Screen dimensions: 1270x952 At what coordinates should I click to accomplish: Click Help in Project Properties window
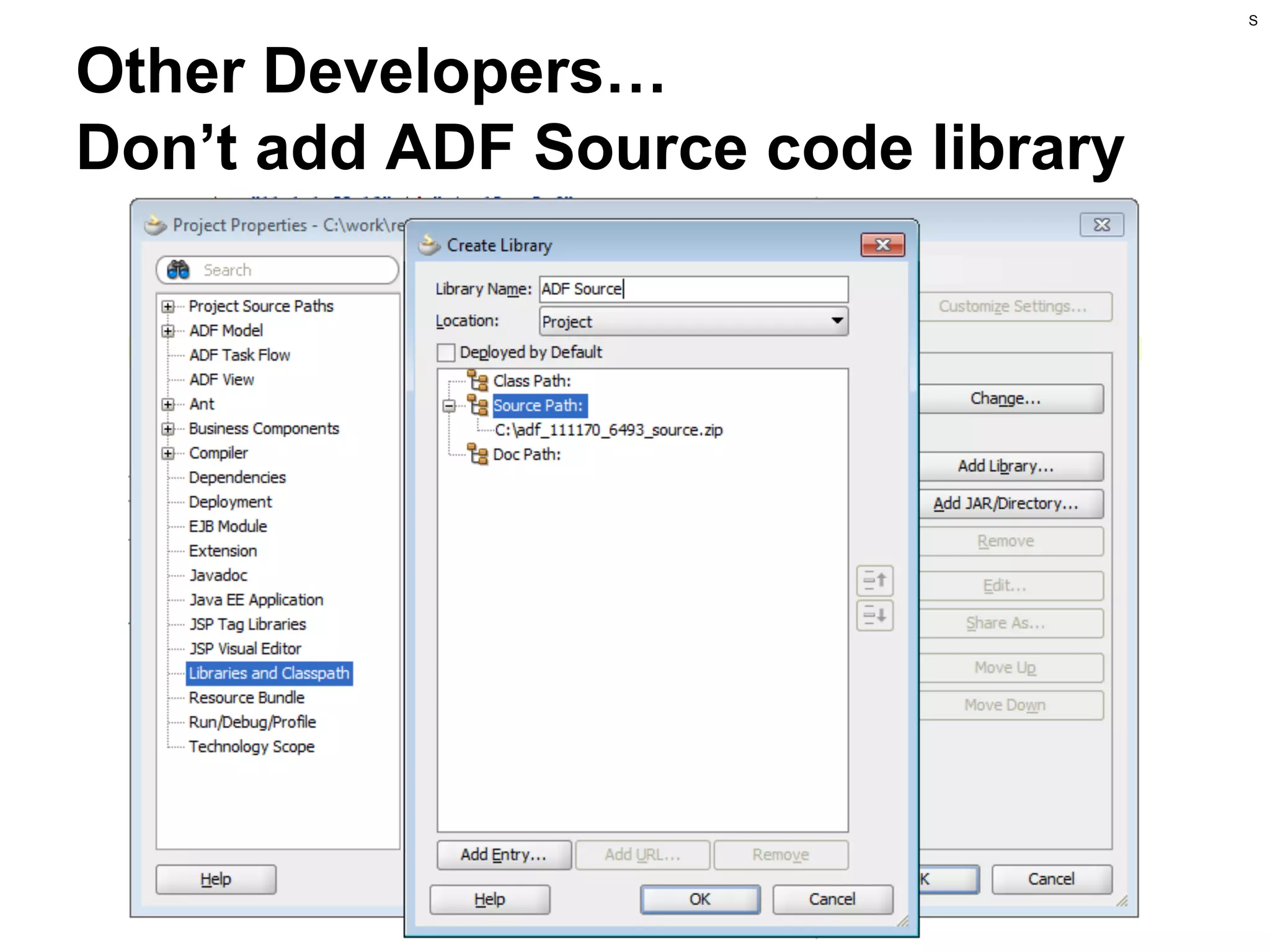[x=216, y=879]
